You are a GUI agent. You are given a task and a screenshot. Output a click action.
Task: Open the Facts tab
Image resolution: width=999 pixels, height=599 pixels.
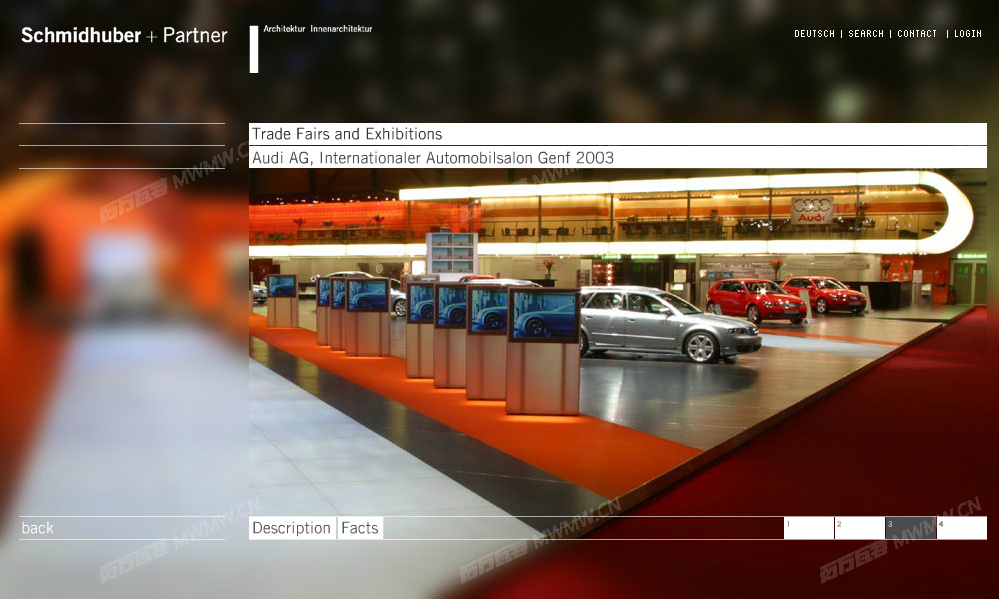[x=360, y=528]
